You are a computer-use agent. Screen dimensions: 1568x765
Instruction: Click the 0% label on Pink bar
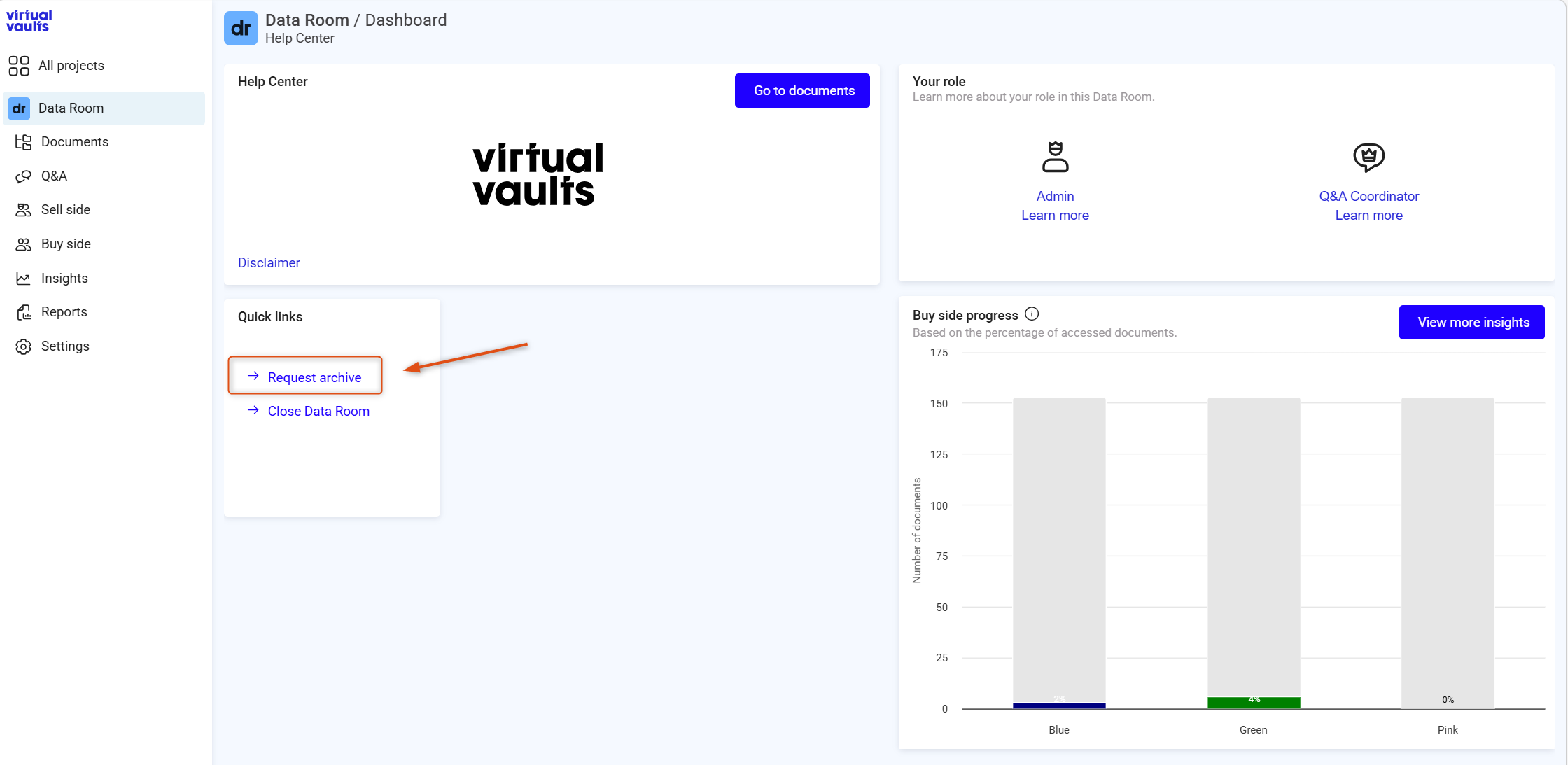click(x=1448, y=700)
